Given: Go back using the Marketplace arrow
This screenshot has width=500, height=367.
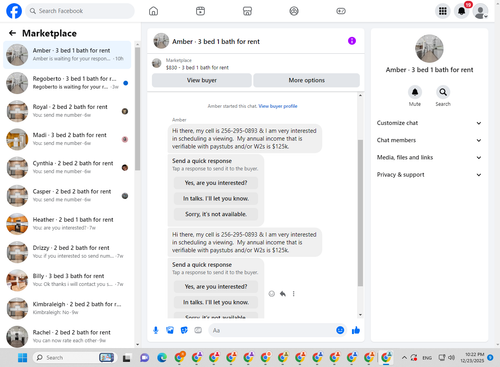Looking at the screenshot, I should (x=12, y=33).
